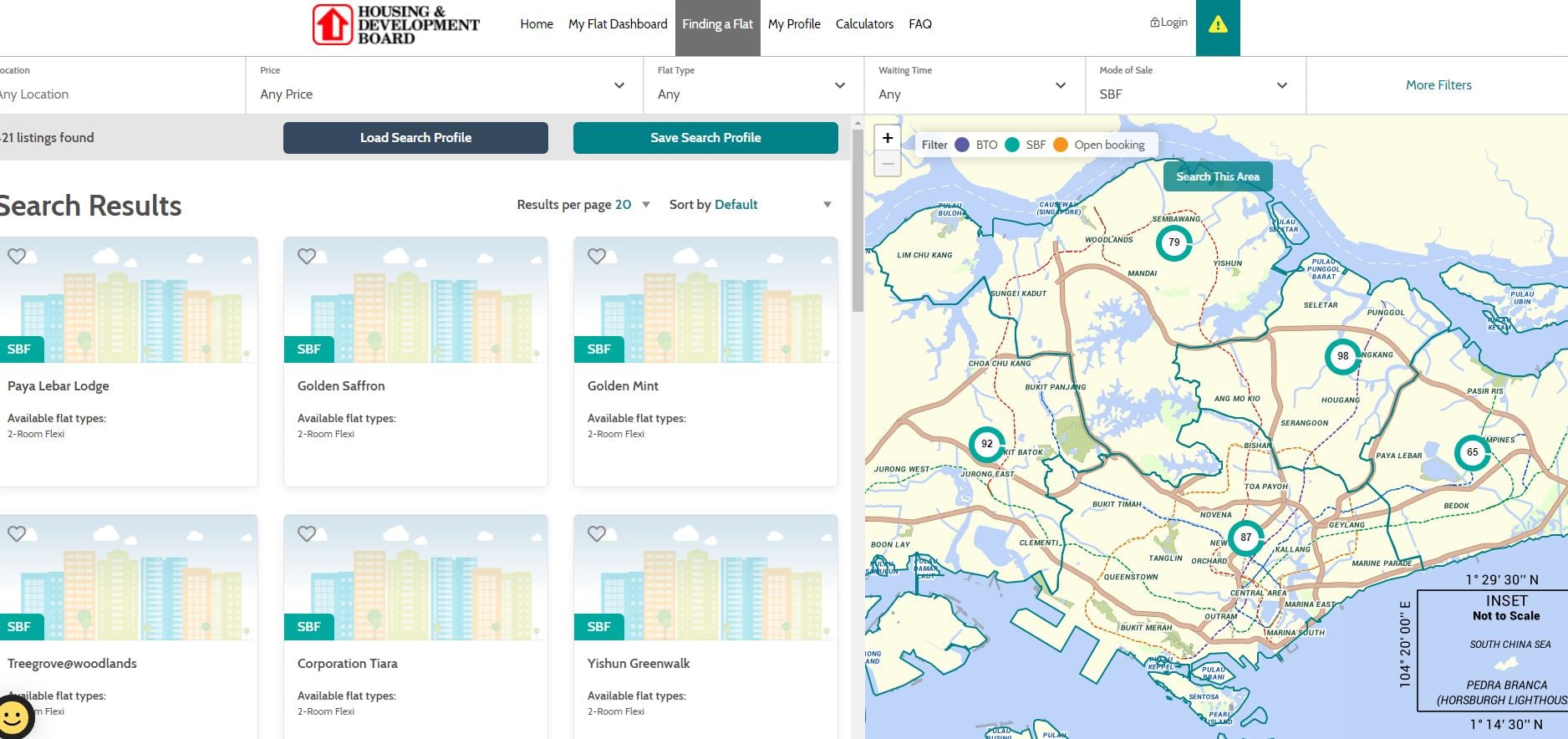Open the smiley feedback icon
The image size is (1568, 739).
pos(13,716)
